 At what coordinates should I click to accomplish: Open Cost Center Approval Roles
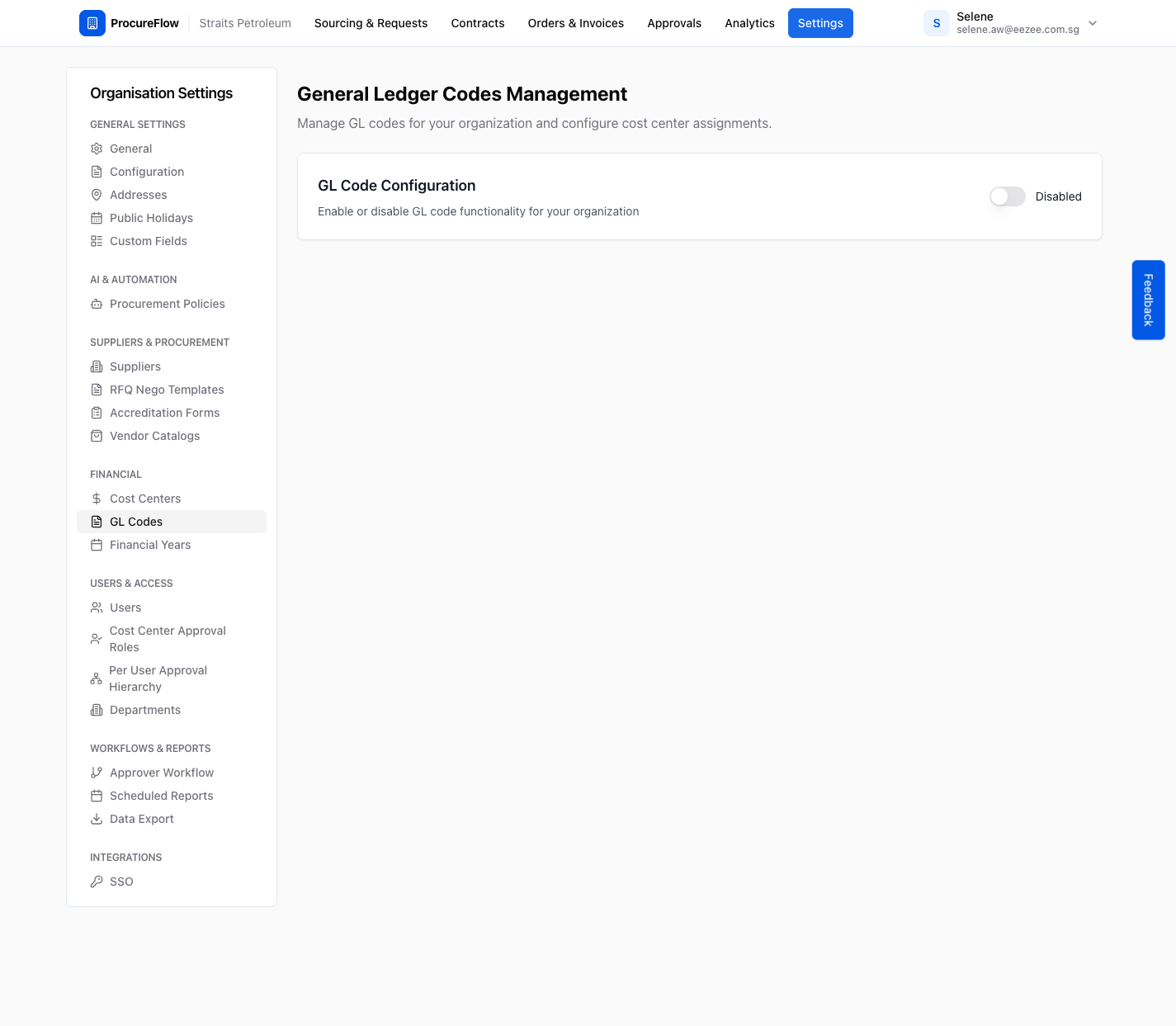(x=172, y=639)
